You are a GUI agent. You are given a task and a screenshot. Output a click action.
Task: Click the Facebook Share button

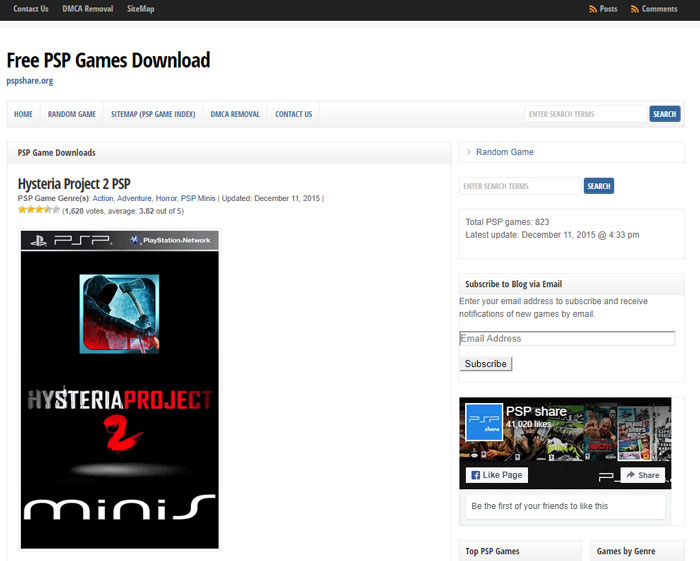pos(643,475)
